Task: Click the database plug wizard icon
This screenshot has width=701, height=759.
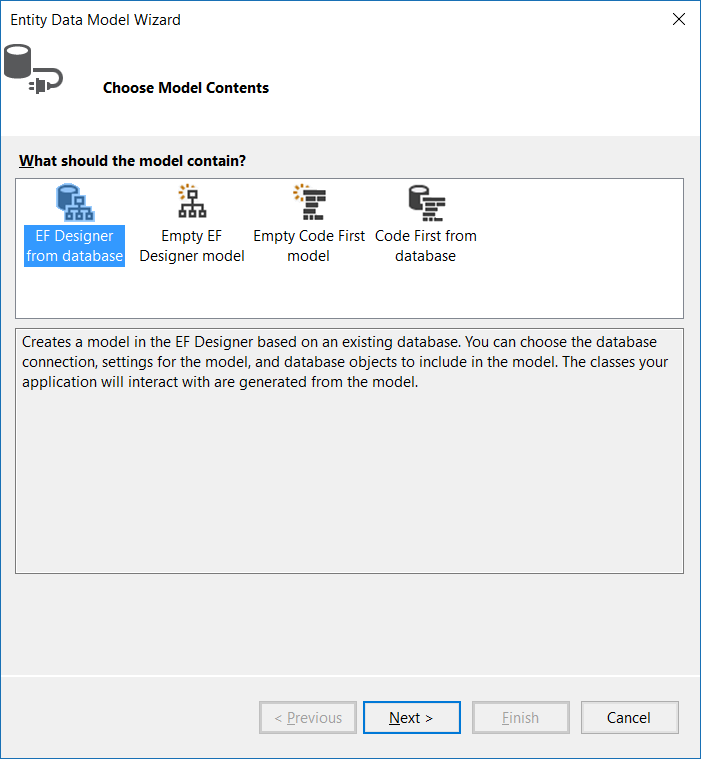Action: click(33, 69)
